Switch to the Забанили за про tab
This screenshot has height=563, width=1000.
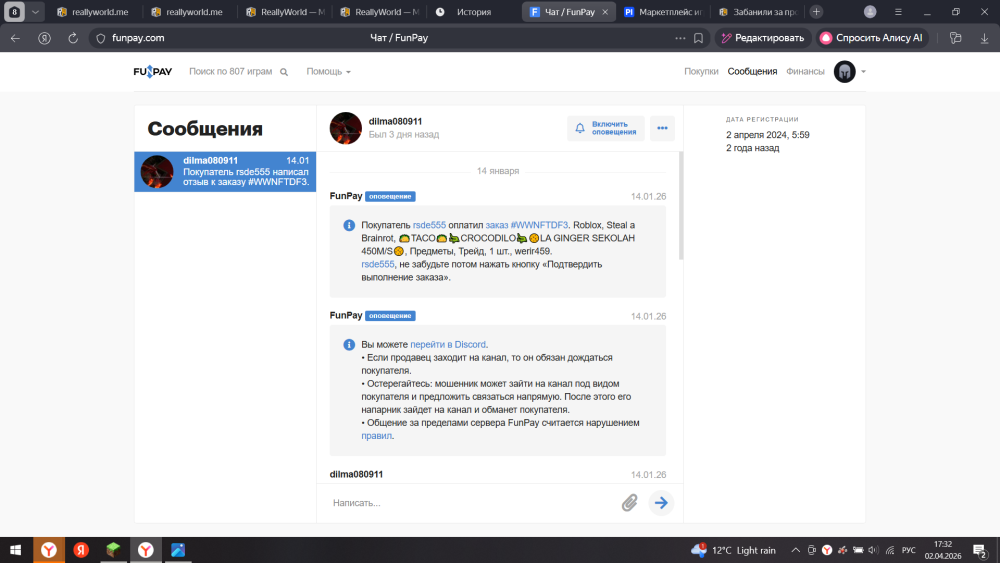coord(758,12)
